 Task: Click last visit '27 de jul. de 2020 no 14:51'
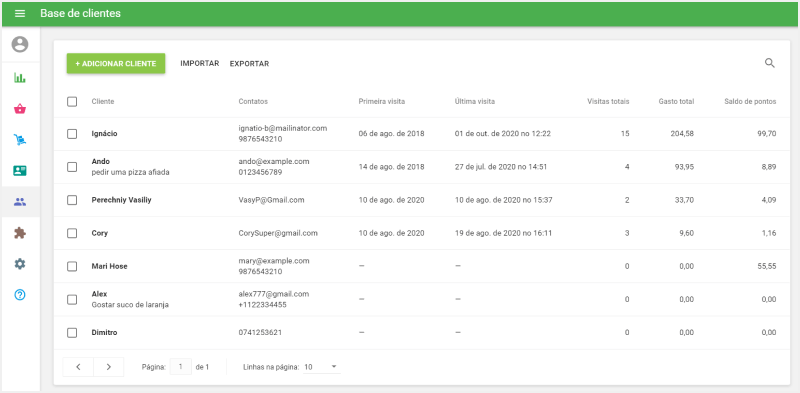pos(501,167)
